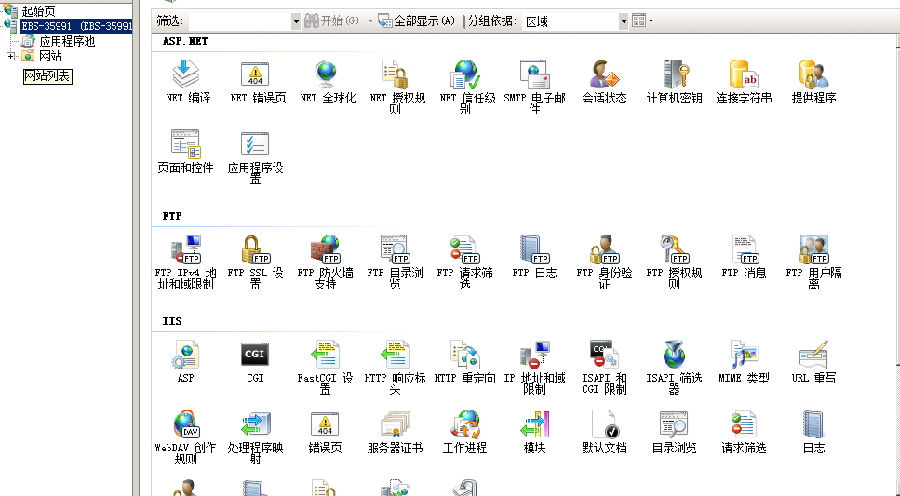900x496 pixels.
Task: Open FTP 防火墙支持 feature
Action: [324, 250]
